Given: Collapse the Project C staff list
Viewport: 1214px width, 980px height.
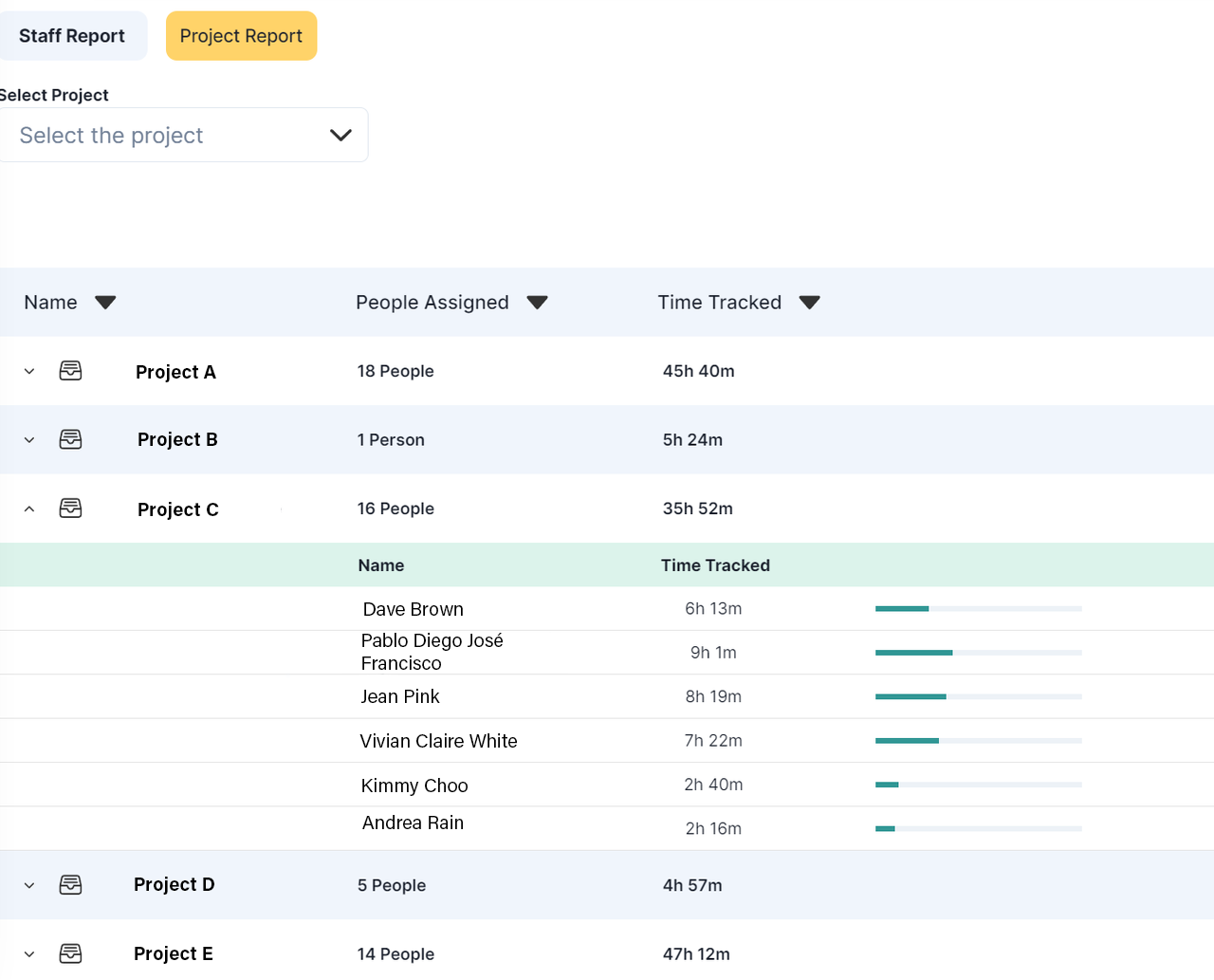Looking at the screenshot, I should (x=28, y=508).
